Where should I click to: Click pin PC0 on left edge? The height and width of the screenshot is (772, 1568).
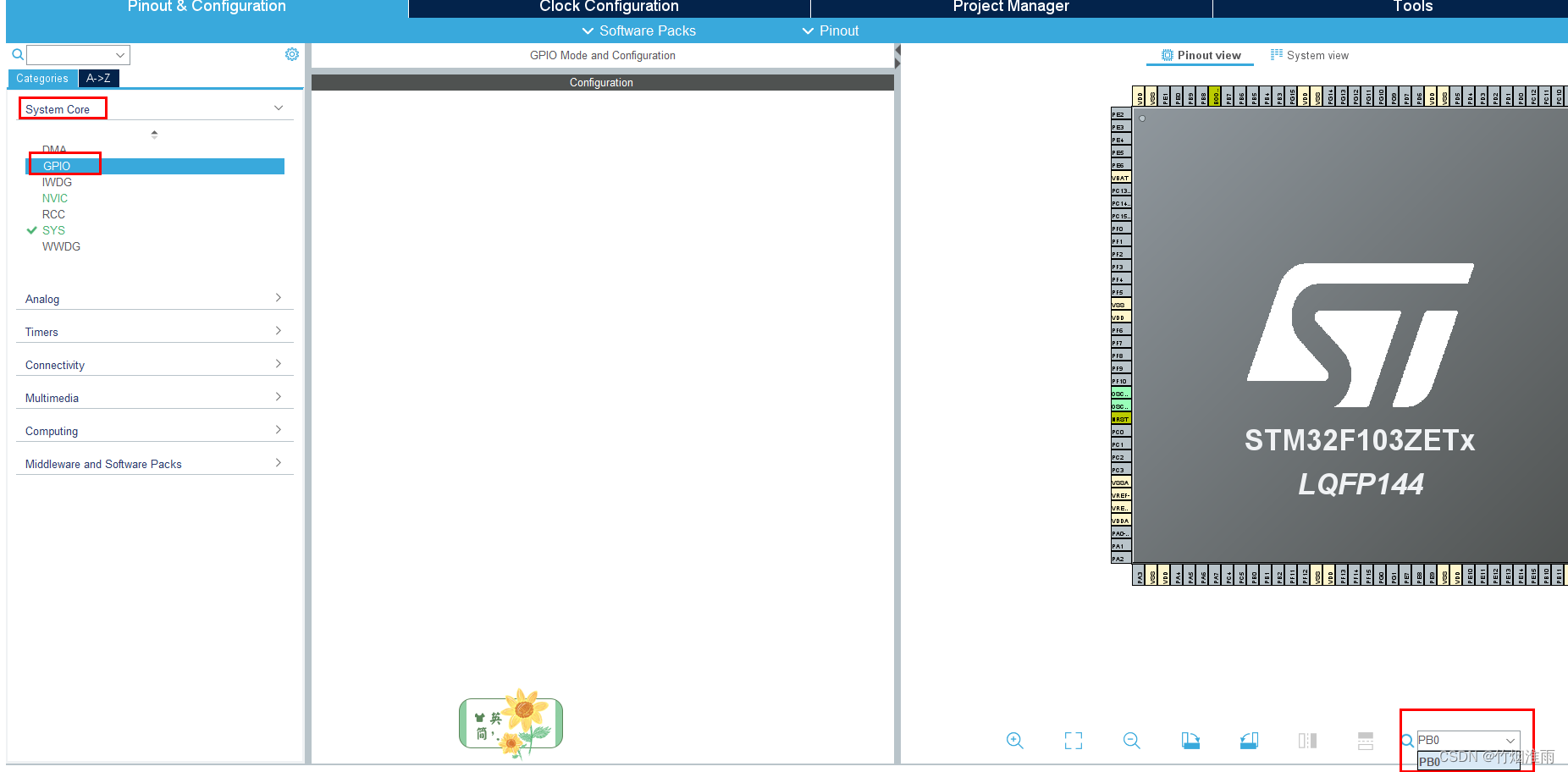click(1120, 432)
